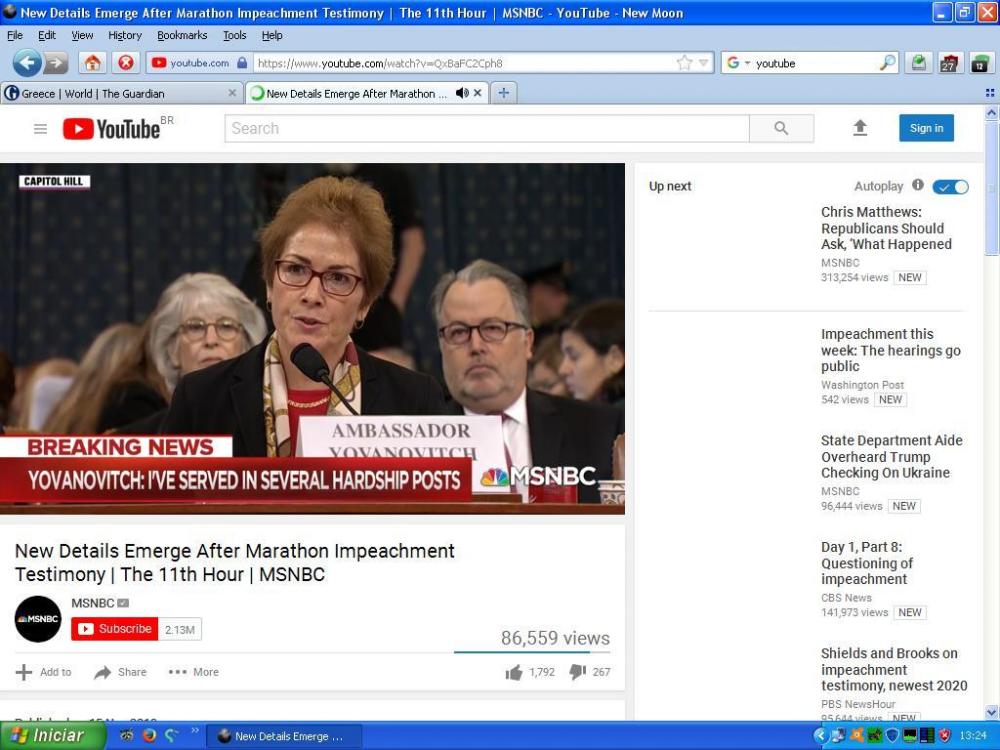This screenshot has height=750, width=1000.
Task: Click the YouTube search magnifier button
Action: (781, 128)
